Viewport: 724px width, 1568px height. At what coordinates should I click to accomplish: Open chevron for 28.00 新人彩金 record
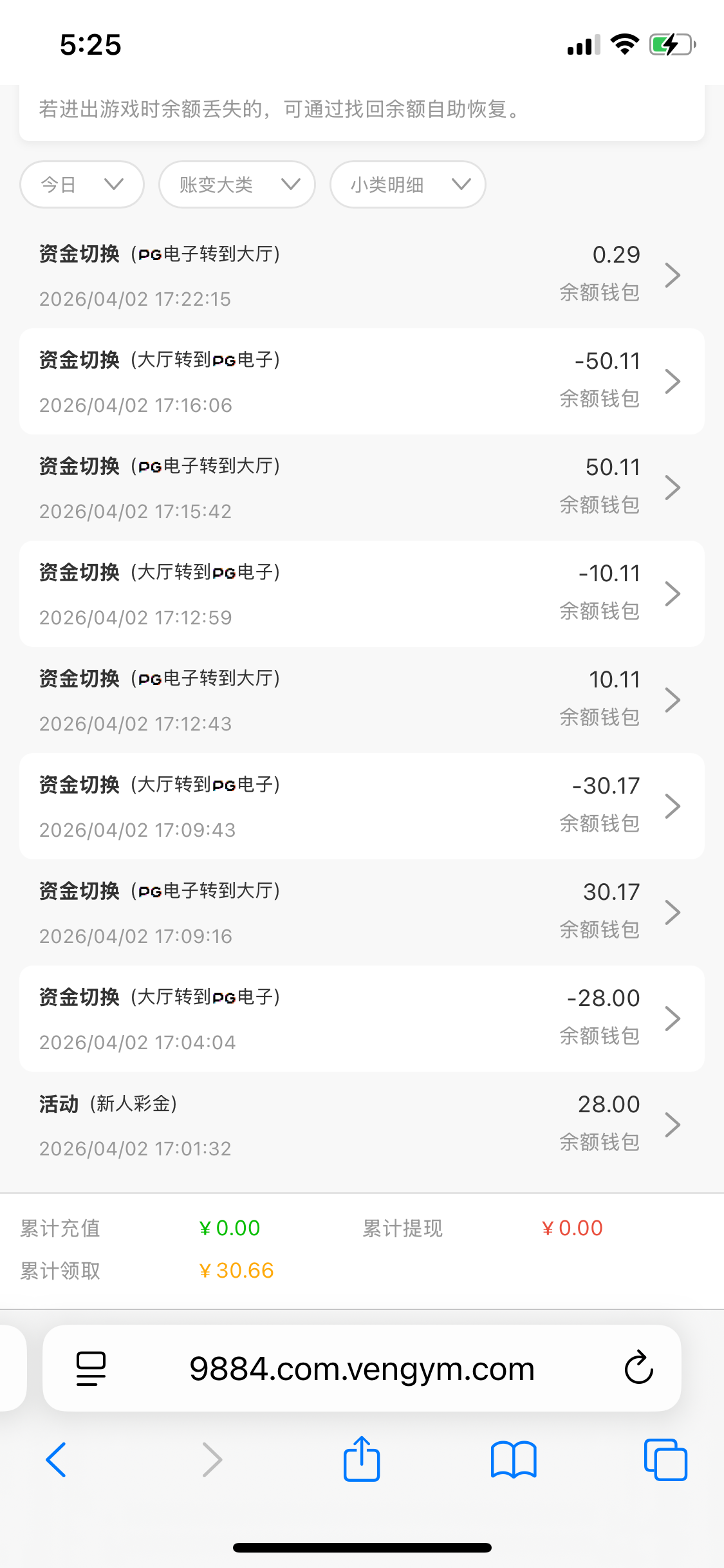pyautogui.click(x=673, y=1125)
